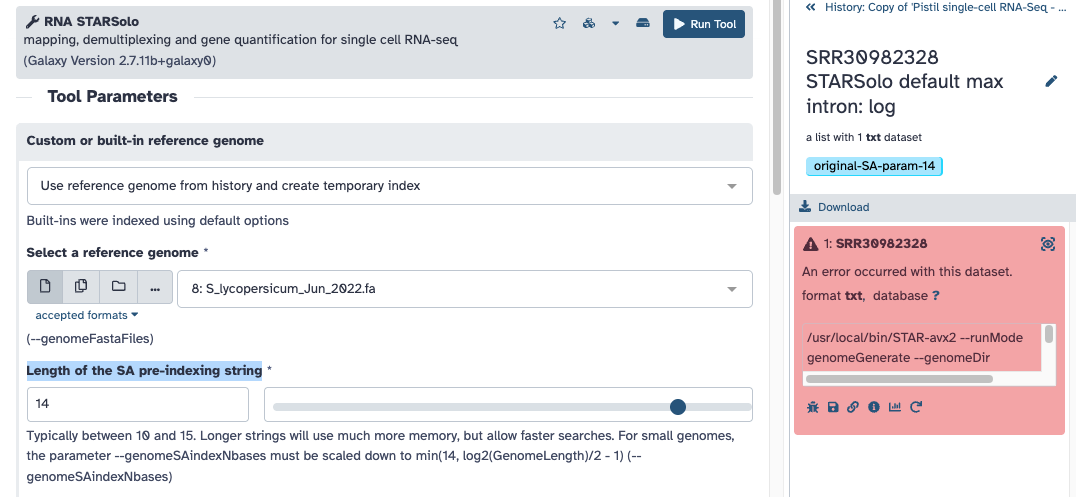Edit collection name with pencil icon
This screenshot has height=497, width=1076.
(1051, 81)
